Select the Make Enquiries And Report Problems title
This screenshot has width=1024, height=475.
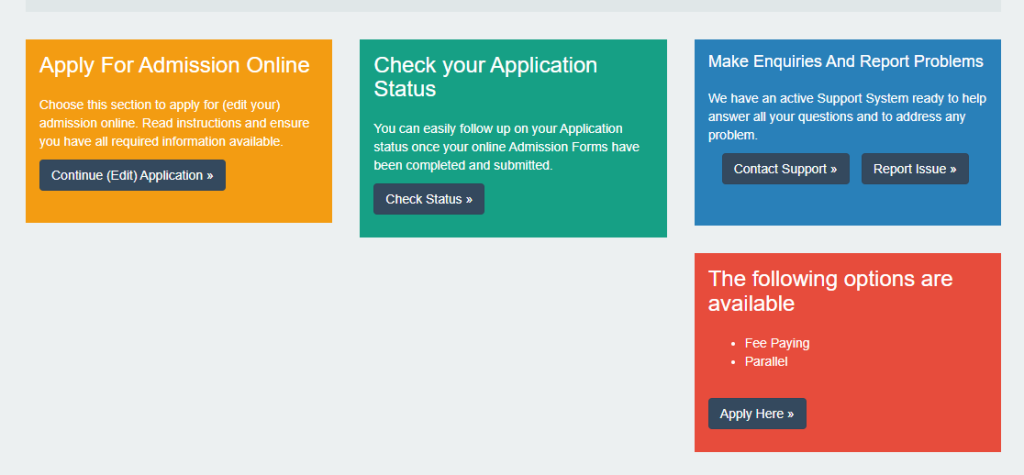pyautogui.click(x=845, y=62)
